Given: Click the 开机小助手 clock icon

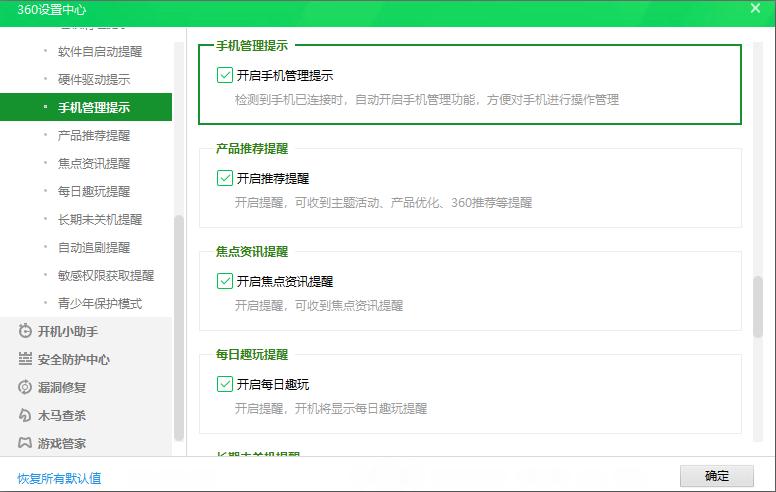Looking at the screenshot, I should (25, 331).
